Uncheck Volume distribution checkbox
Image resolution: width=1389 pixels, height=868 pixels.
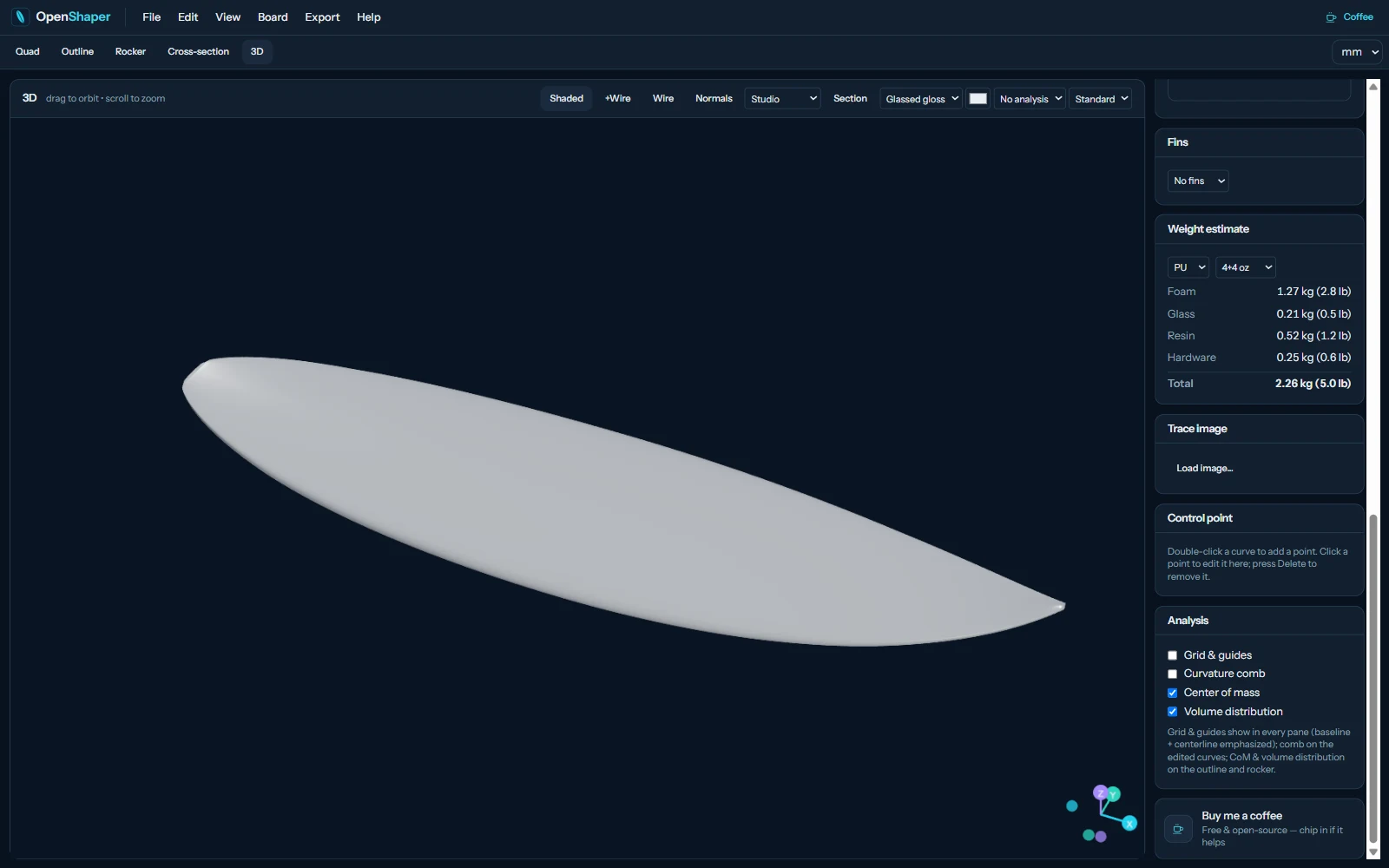(x=1172, y=712)
